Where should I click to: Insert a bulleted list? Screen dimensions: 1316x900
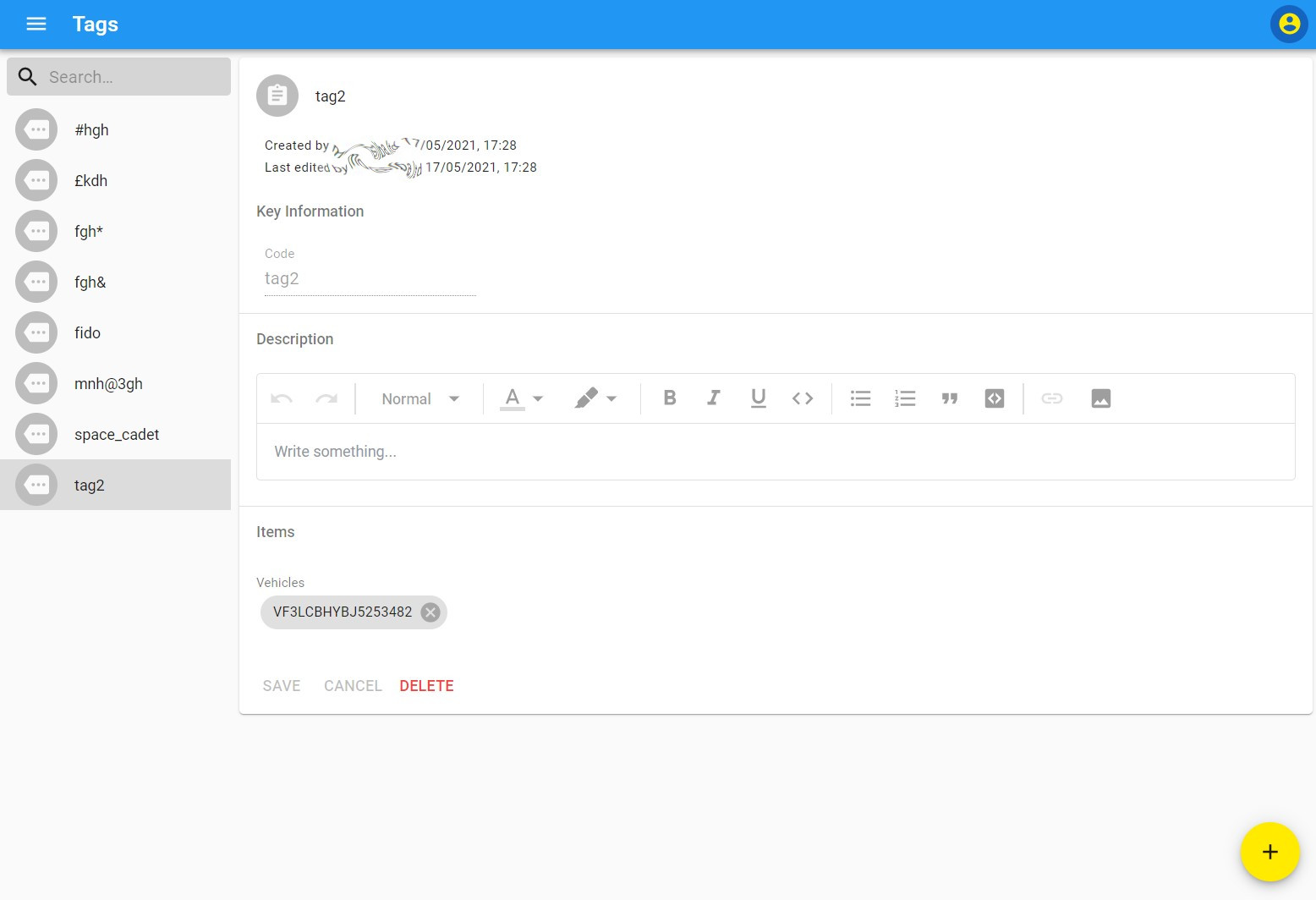[860, 398]
